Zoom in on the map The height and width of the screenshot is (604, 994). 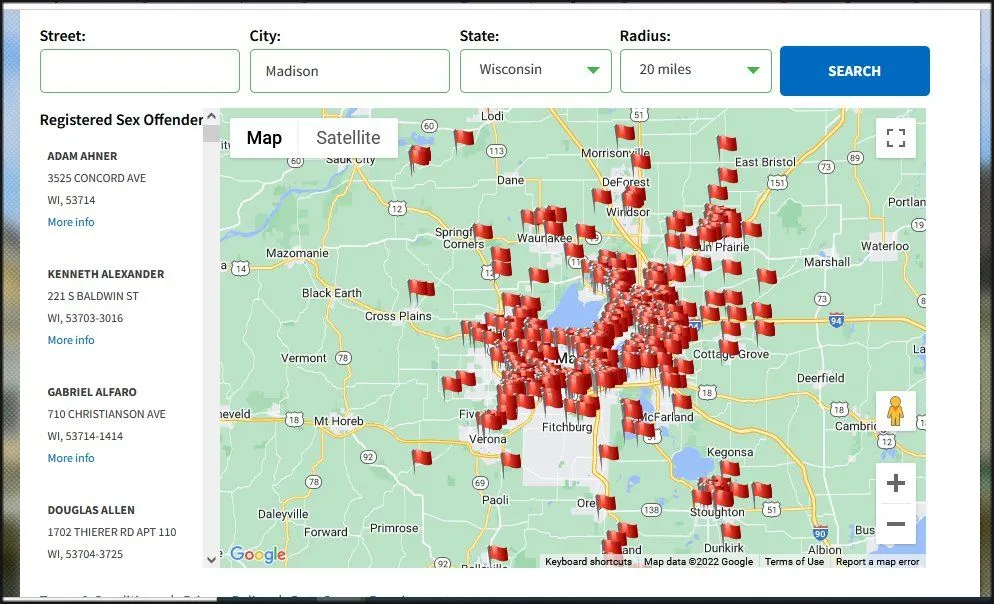895,484
